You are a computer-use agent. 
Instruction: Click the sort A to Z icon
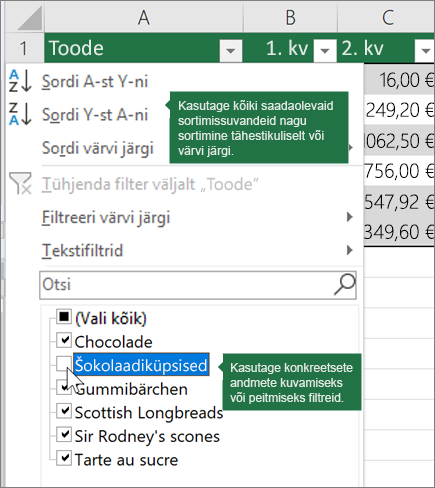(x=20, y=81)
